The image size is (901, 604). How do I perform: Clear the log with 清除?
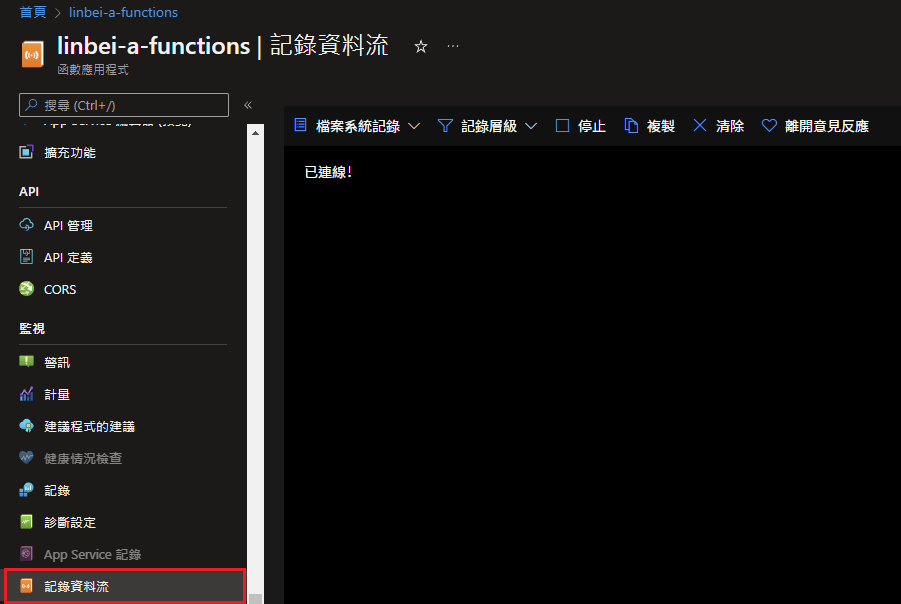point(730,126)
